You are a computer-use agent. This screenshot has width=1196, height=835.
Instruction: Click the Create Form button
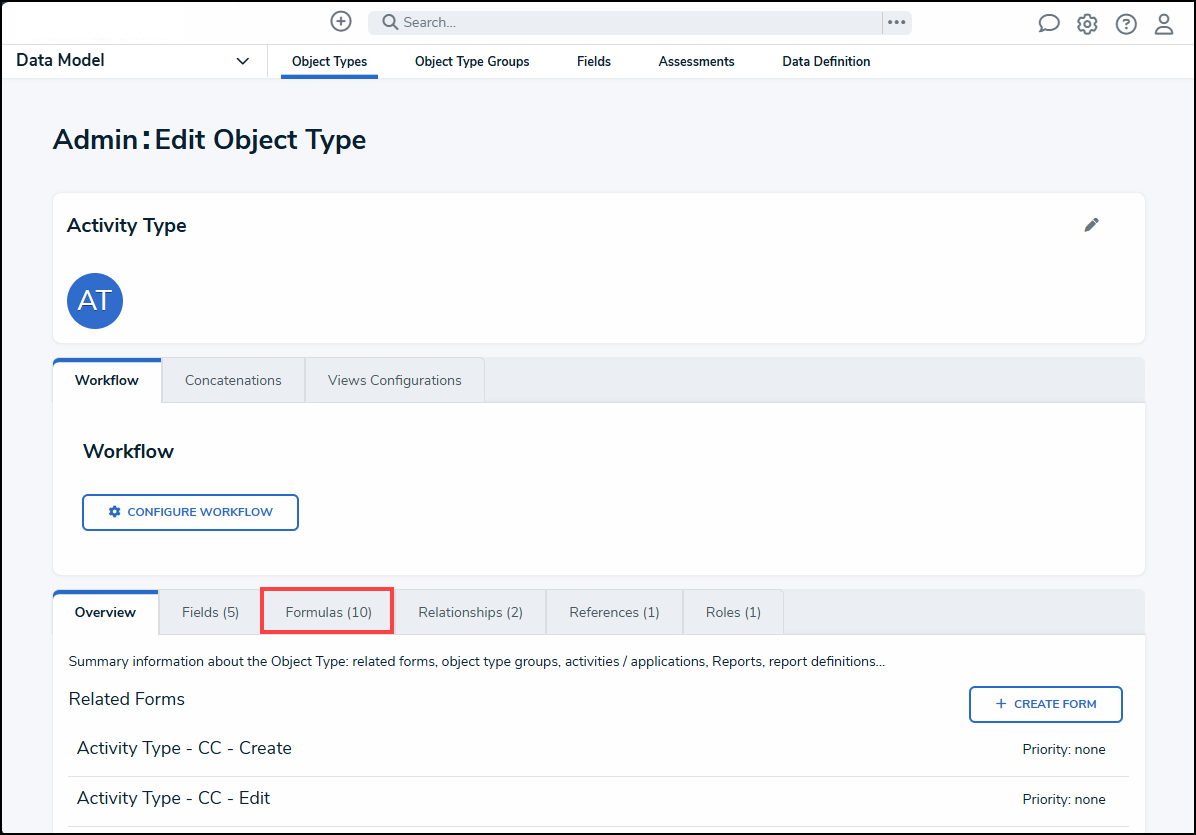(1045, 704)
